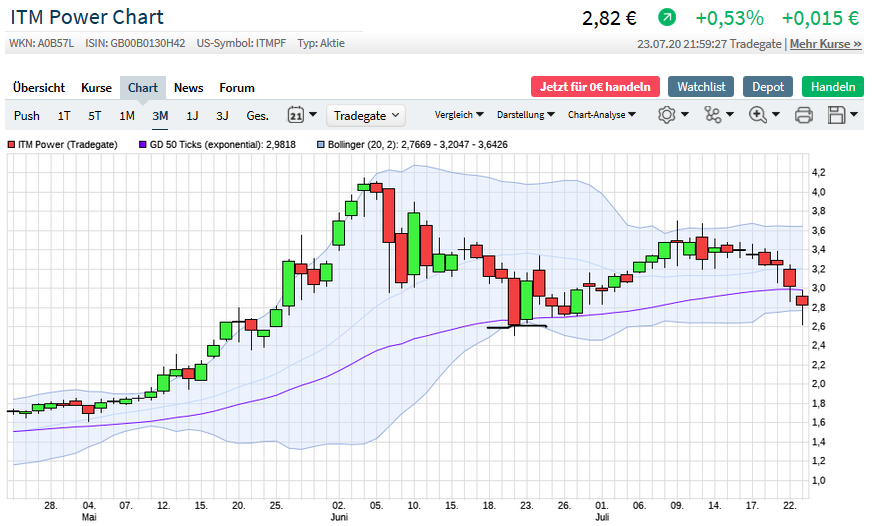Click the green price-up arrow icon
The height and width of the screenshot is (526, 882).
[667, 18]
